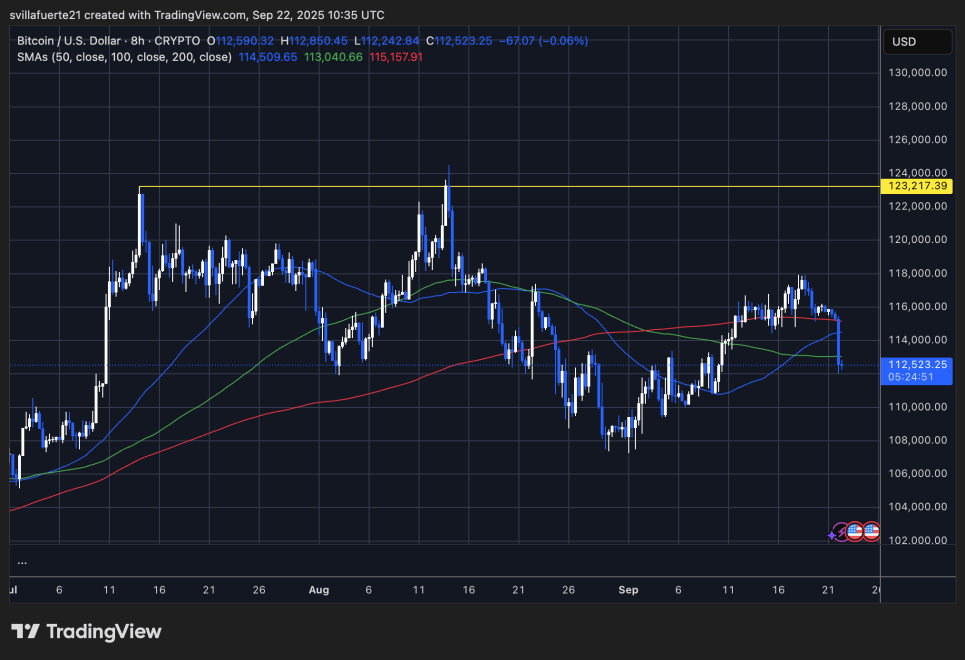Click Sep on the time axis
Image resolution: width=965 pixels, height=660 pixels.
pos(628,590)
